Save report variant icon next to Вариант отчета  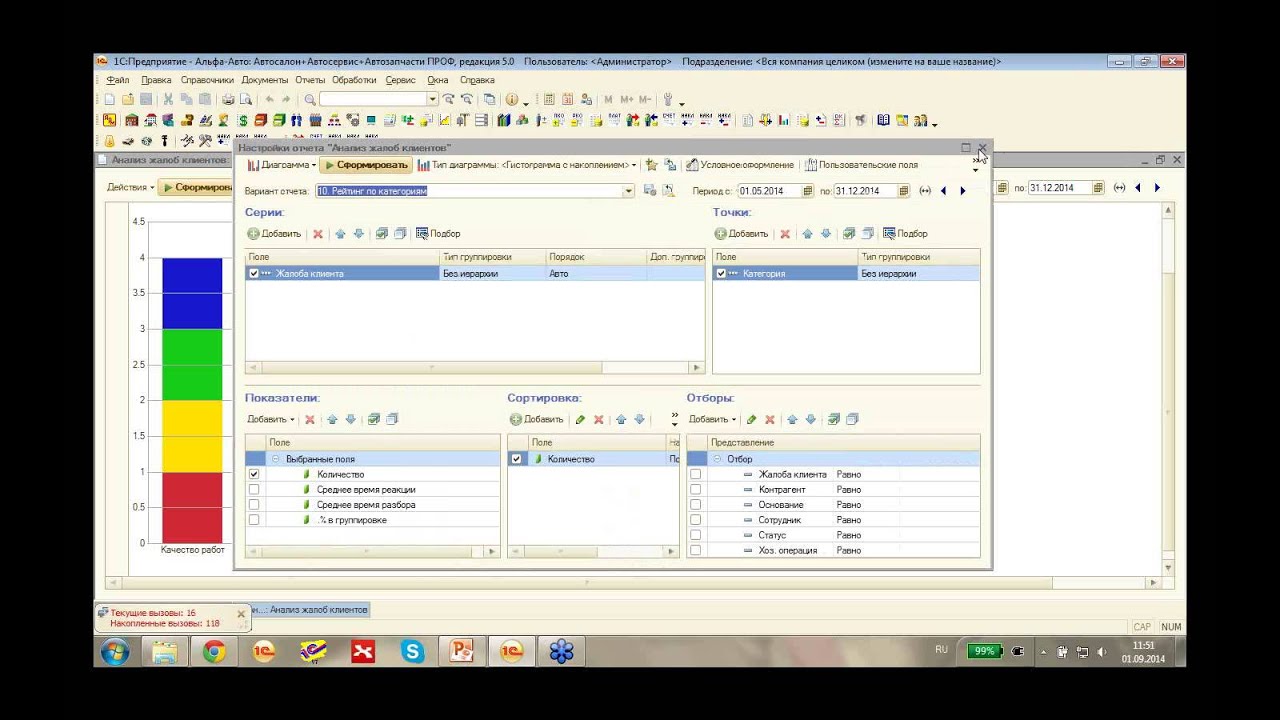click(650, 191)
